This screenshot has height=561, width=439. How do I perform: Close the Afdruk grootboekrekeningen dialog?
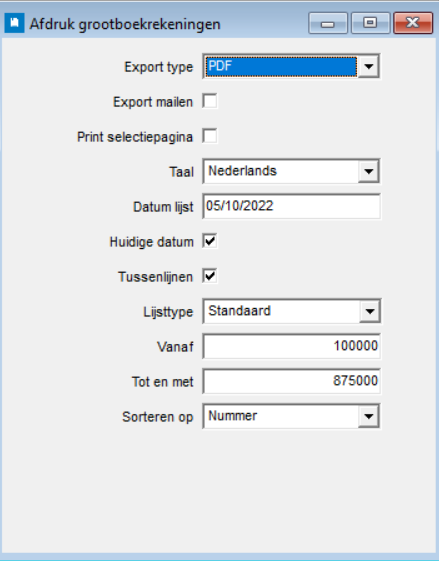413,23
